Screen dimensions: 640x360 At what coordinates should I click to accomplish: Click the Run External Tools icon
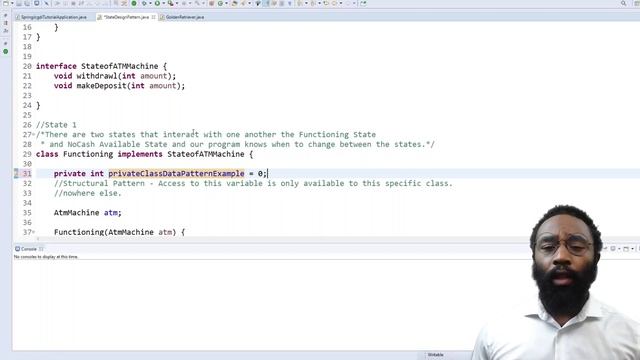coord(171,3)
